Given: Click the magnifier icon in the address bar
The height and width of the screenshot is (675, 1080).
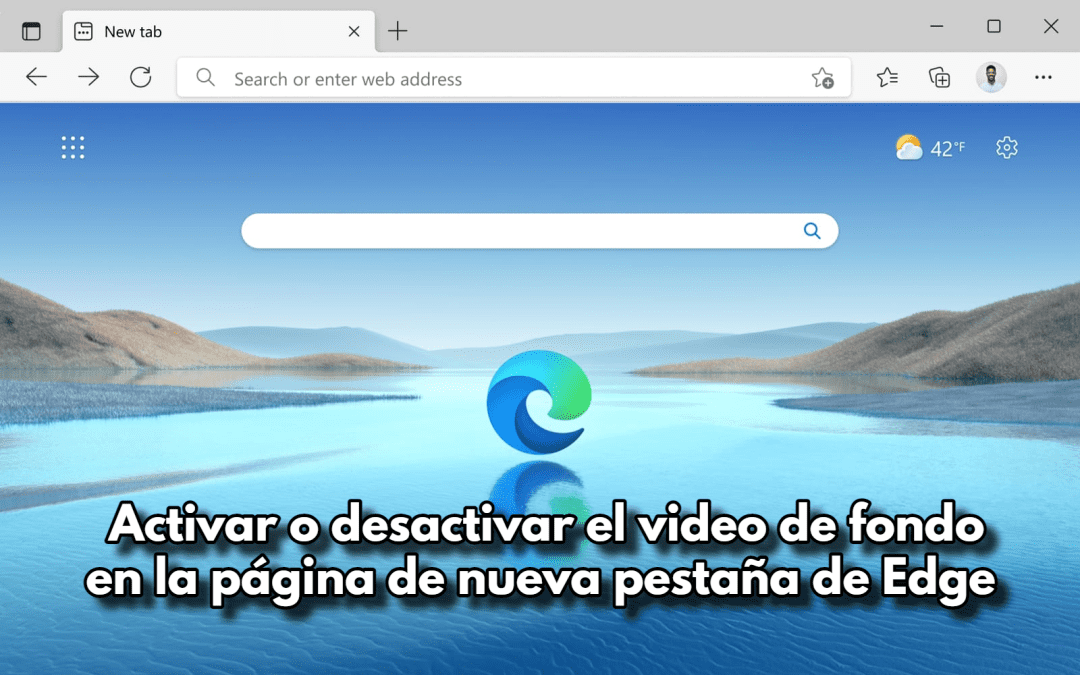Looking at the screenshot, I should click(204, 77).
